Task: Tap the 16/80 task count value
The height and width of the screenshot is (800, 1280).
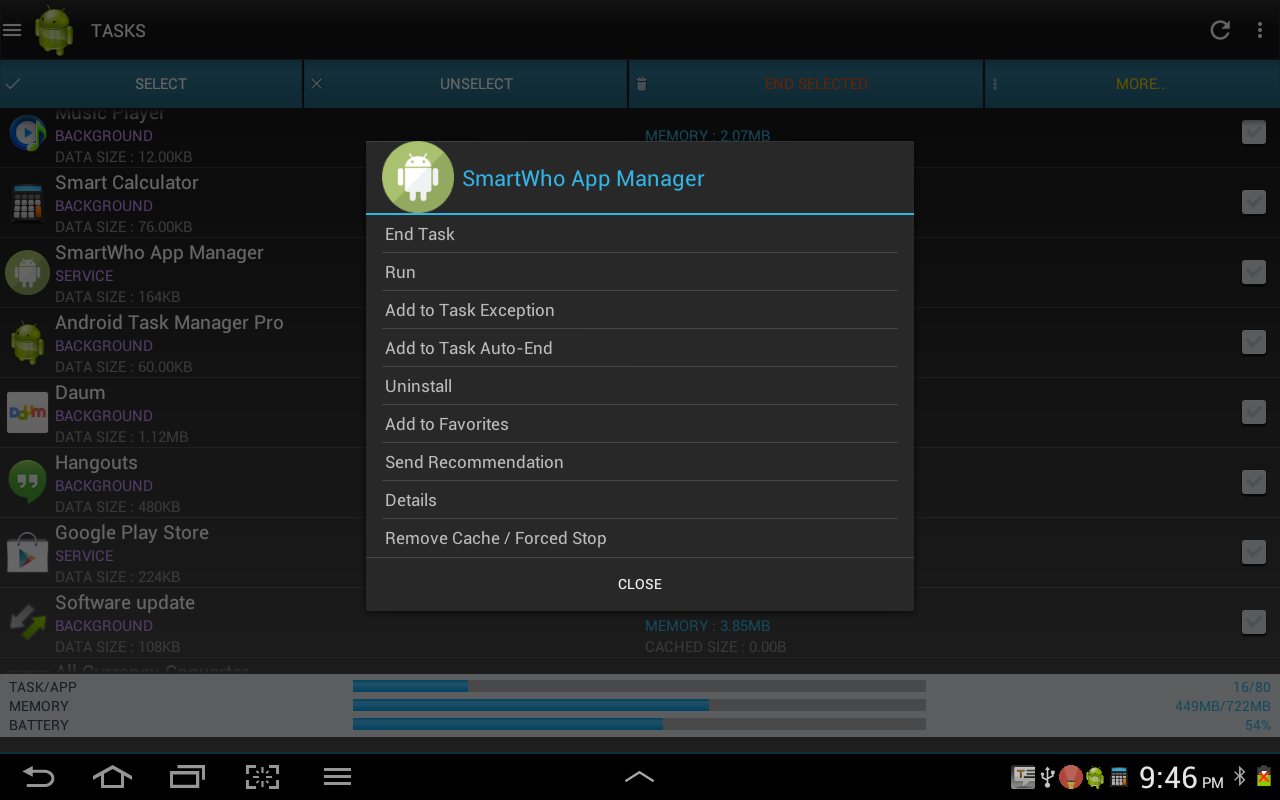Action: [1252, 687]
